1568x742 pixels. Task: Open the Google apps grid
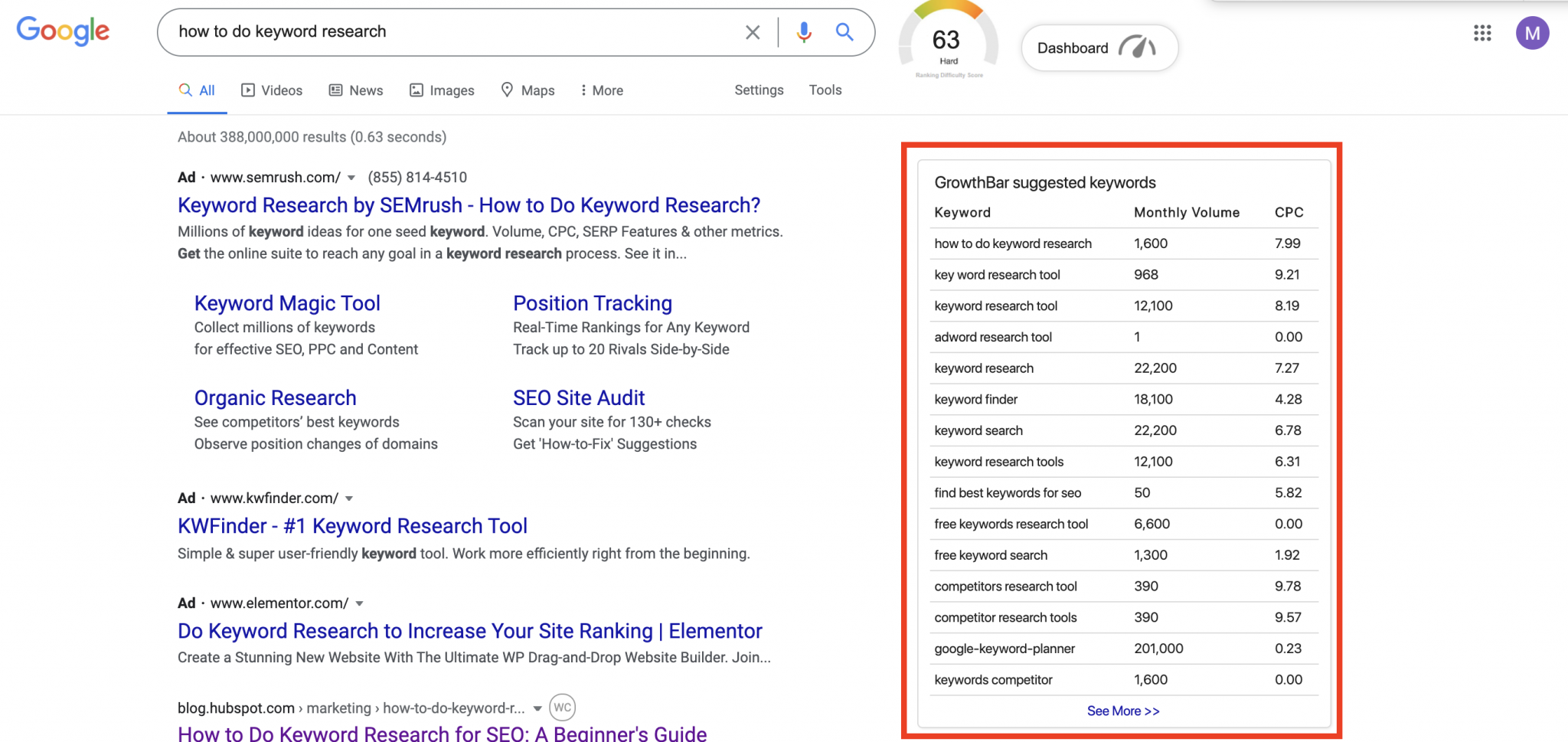(x=1482, y=34)
